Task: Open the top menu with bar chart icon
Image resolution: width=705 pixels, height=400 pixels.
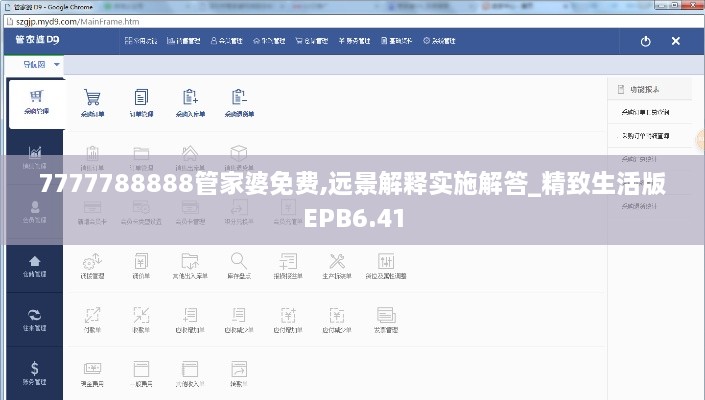Action: click(x=183, y=41)
